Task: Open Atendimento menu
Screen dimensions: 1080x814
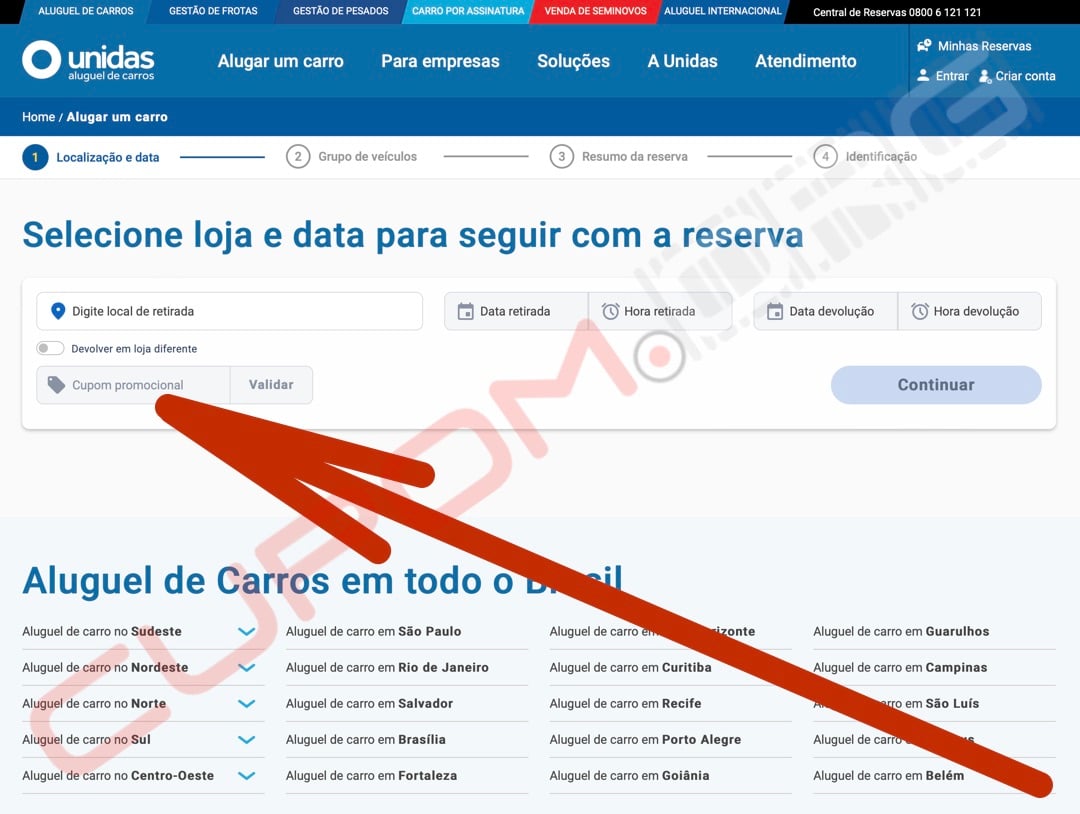Action: [x=806, y=61]
